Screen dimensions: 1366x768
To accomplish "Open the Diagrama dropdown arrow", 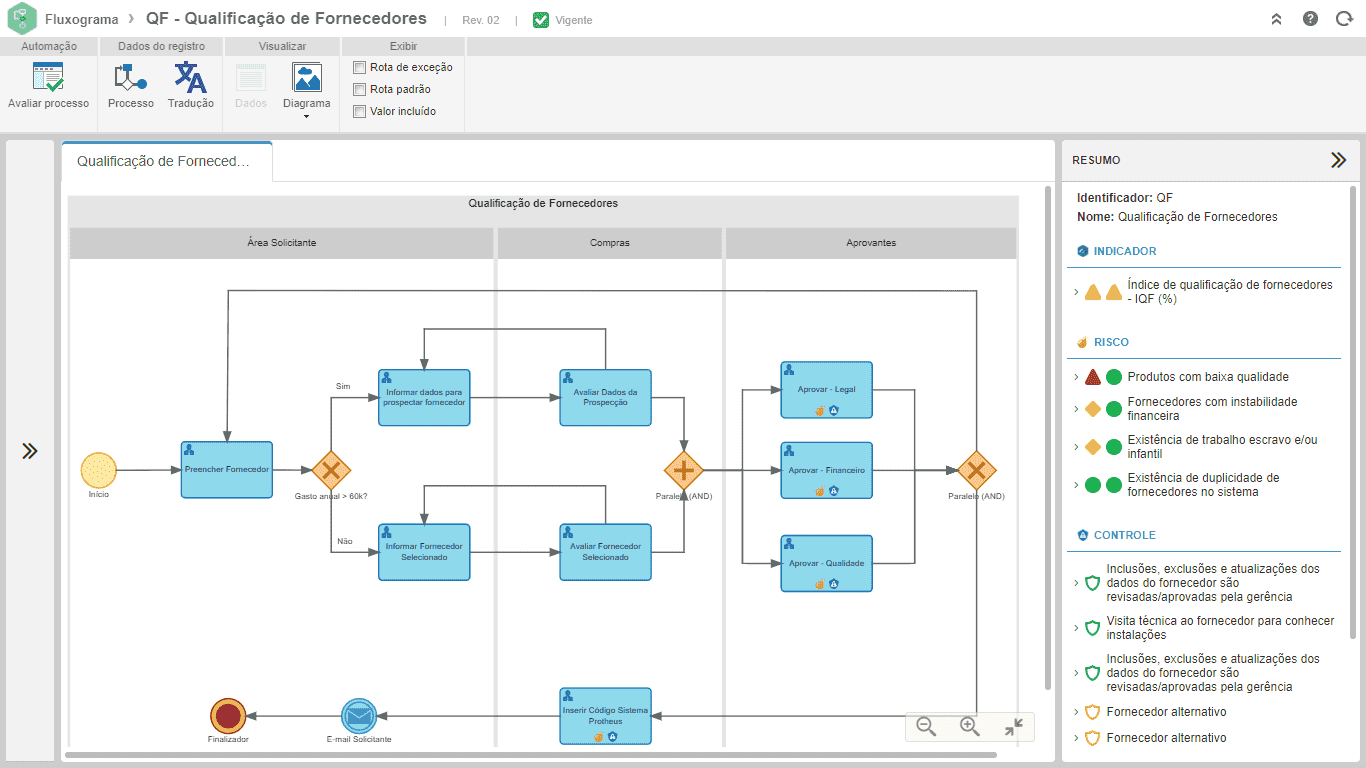I will tap(306, 116).
